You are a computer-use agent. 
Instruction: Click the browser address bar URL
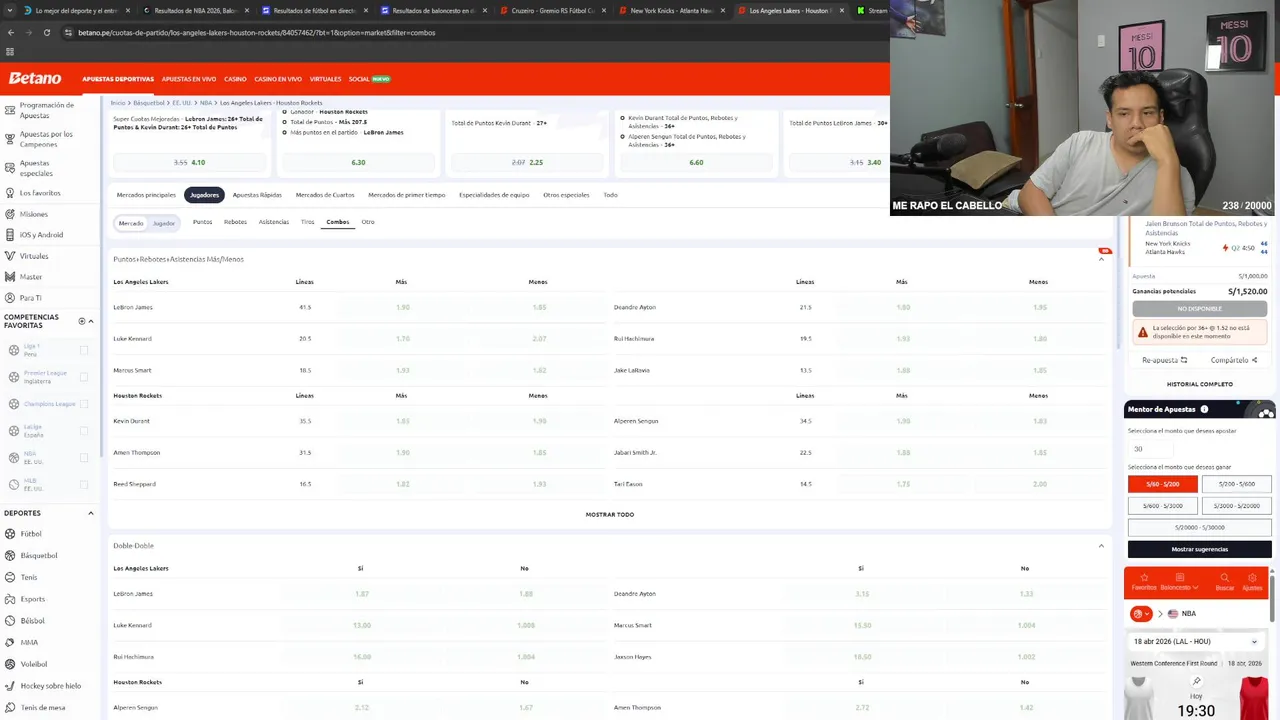tap(256, 32)
